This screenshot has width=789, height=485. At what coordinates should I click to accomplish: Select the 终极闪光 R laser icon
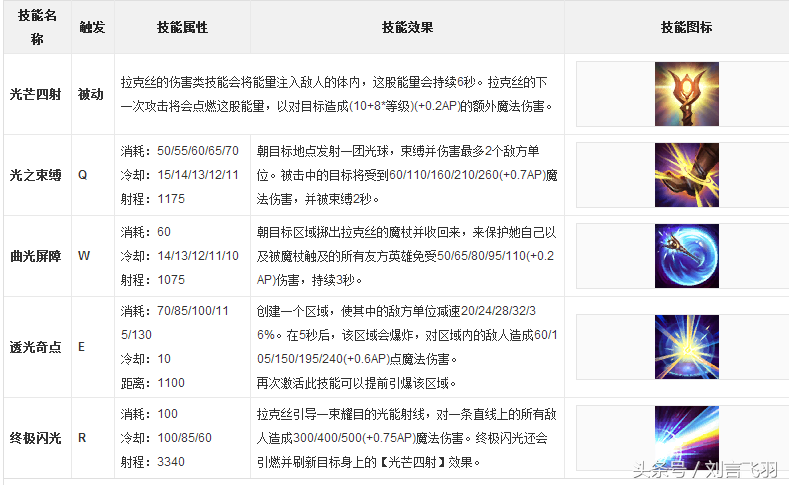pyautogui.click(x=686, y=438)
